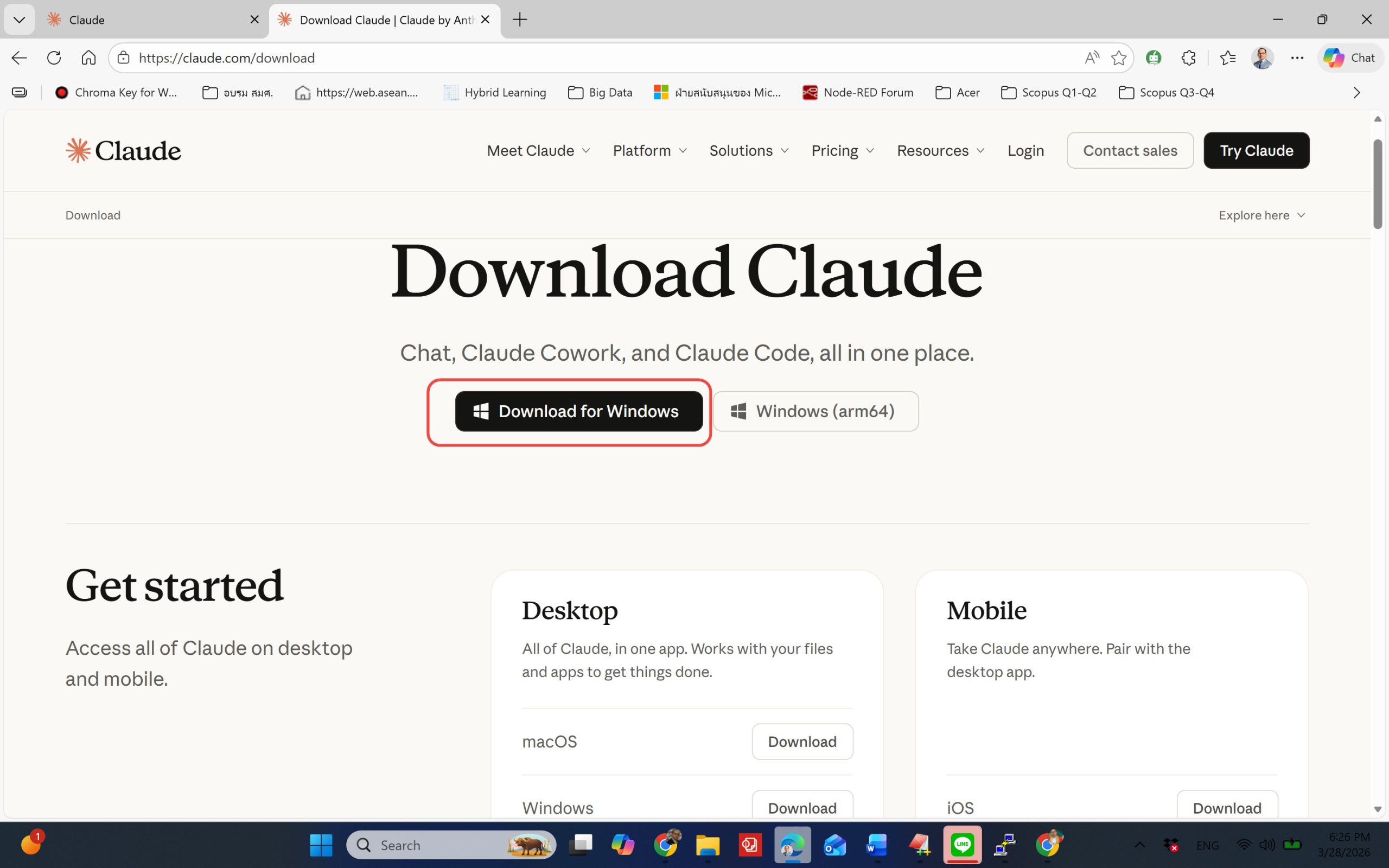Image resolution: width=1389 pixels, height=868 pixels.
Task: Open the Scopus Q1-Q2 bookmark folder
Action: click(1049, 92)
